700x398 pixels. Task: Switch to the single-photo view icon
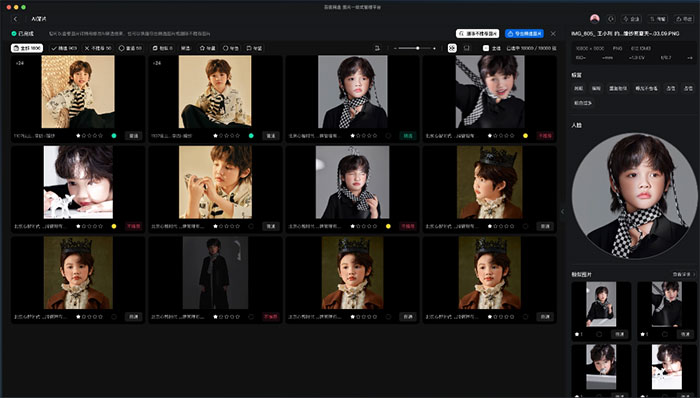pos(467,48)
